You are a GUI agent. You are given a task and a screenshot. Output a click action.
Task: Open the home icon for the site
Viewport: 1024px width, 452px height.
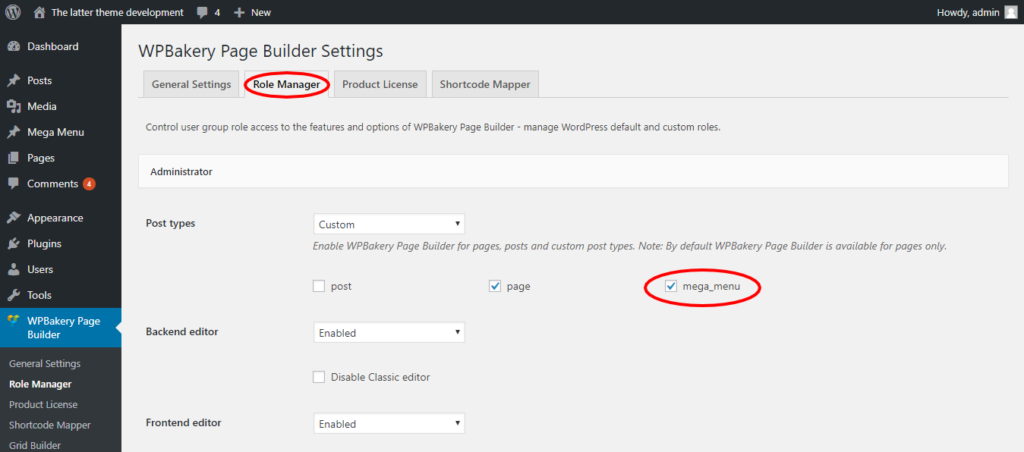pos(39,12)
